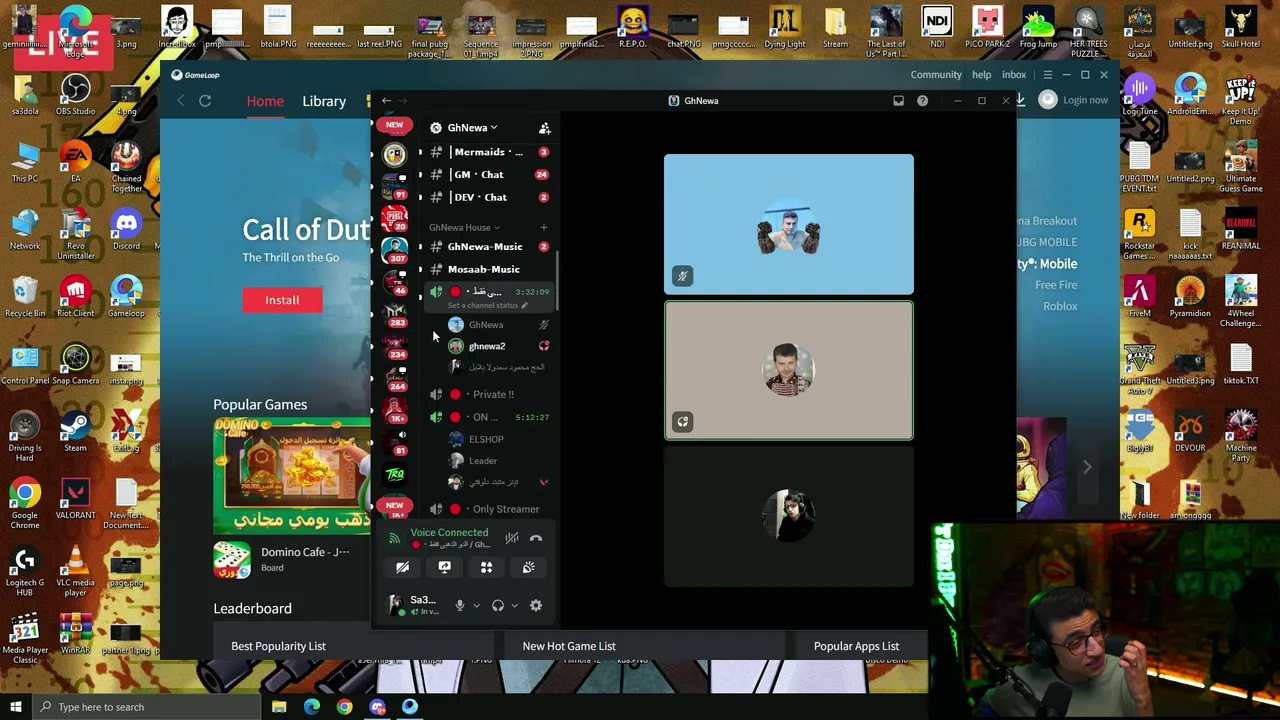Join the Only Streamer voice channel
The height and width of the screenshot is (720, 1280).
pyautogui.click(x=488, y=509)
